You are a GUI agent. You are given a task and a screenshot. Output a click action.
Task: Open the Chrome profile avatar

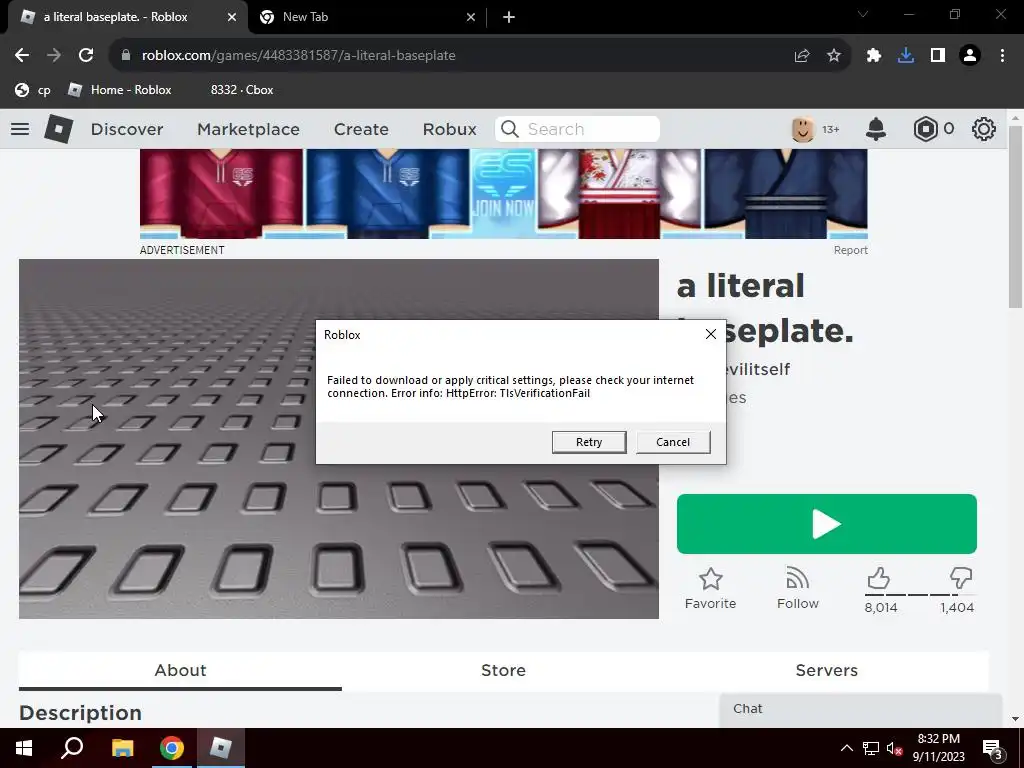point(970,56)
